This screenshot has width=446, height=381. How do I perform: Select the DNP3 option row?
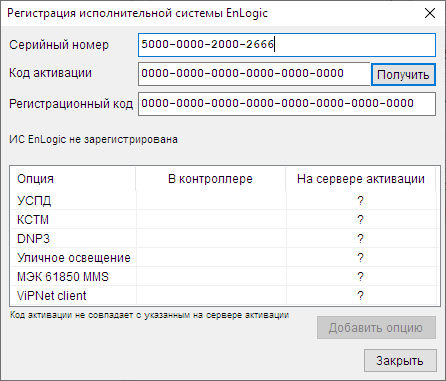[223, 238]
